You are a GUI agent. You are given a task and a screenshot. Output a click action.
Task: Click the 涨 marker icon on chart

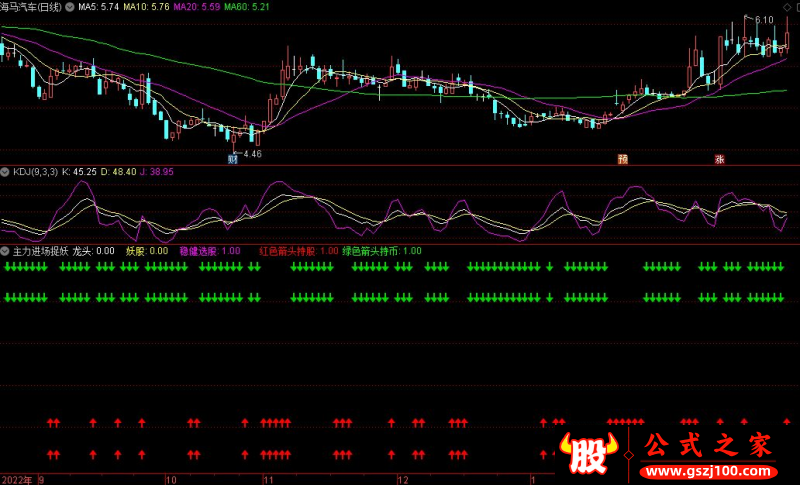719,159
